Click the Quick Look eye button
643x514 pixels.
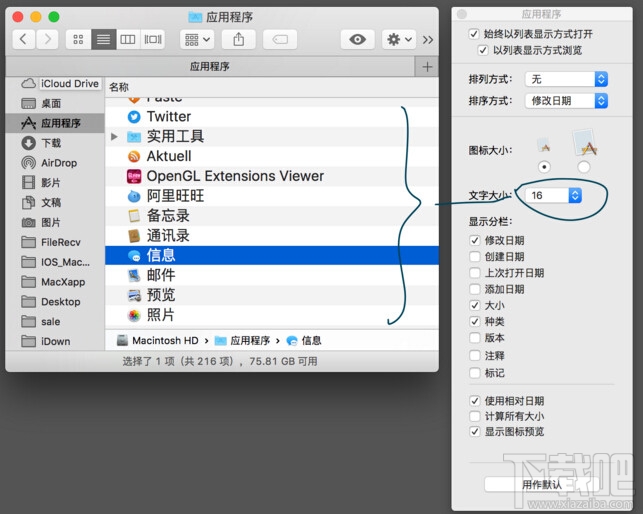pos(357,39)
